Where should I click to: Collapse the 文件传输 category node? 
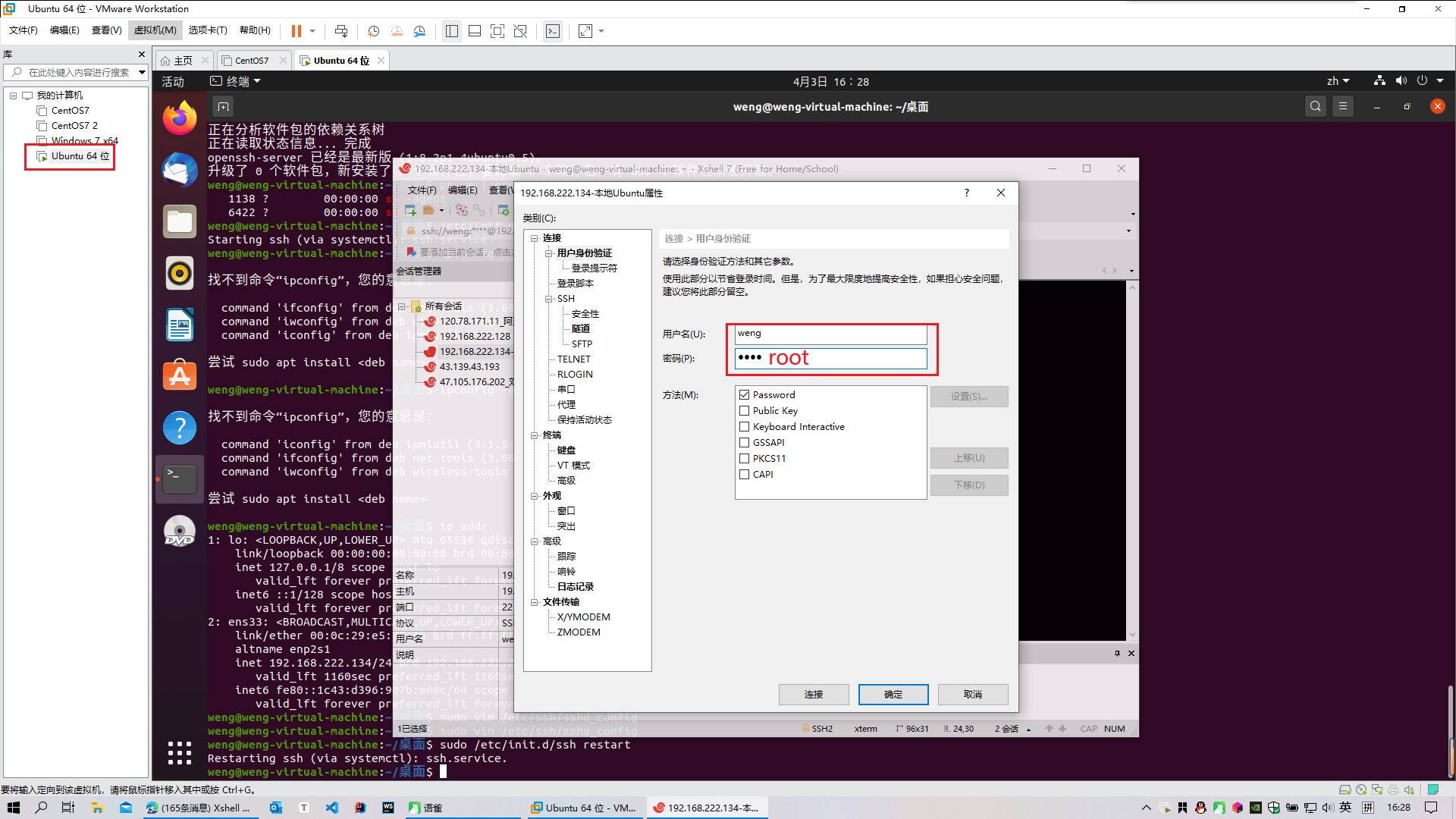pyautogui.click(x=534, y=602)
